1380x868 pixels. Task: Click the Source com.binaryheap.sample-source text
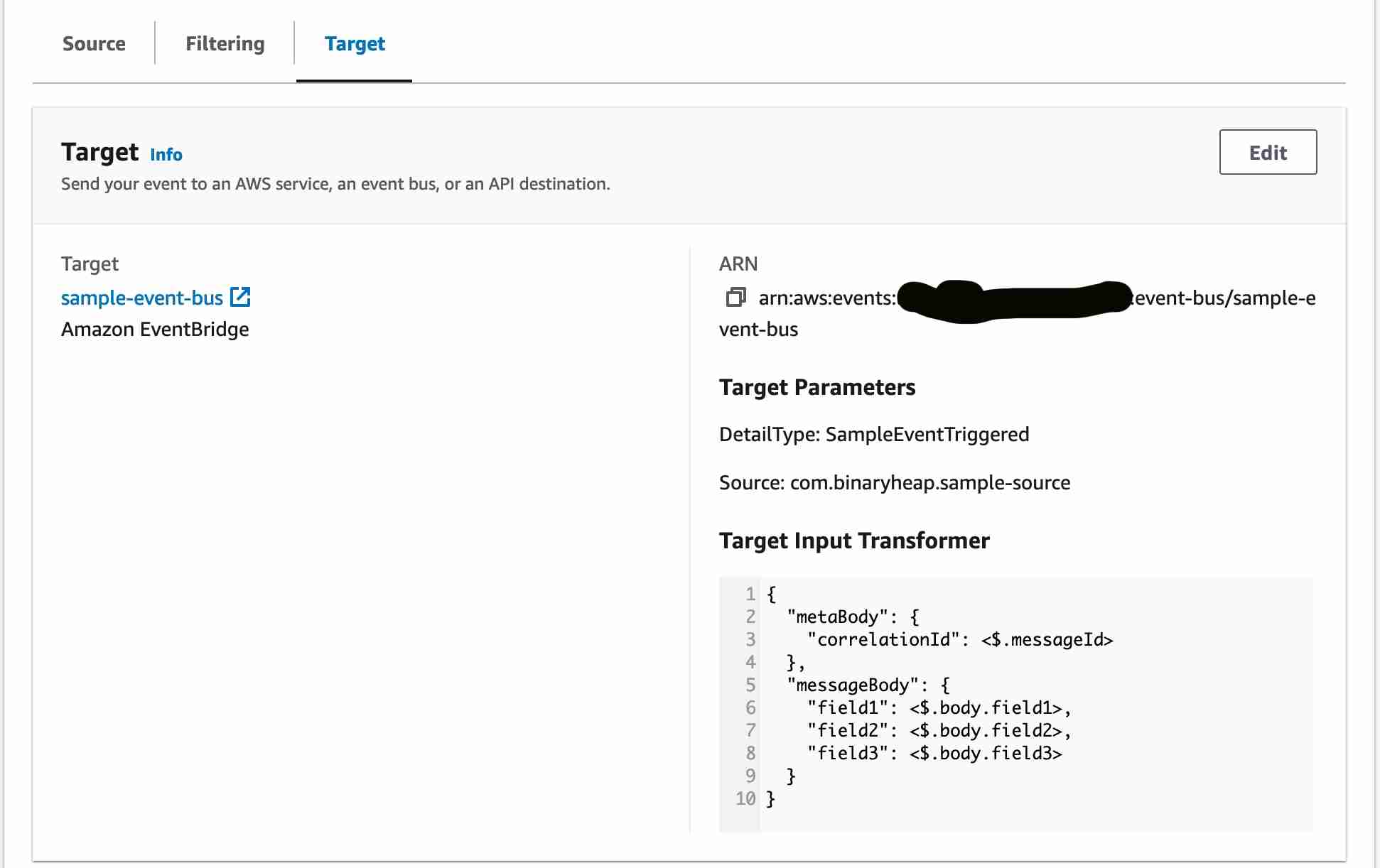coord(894,483)
